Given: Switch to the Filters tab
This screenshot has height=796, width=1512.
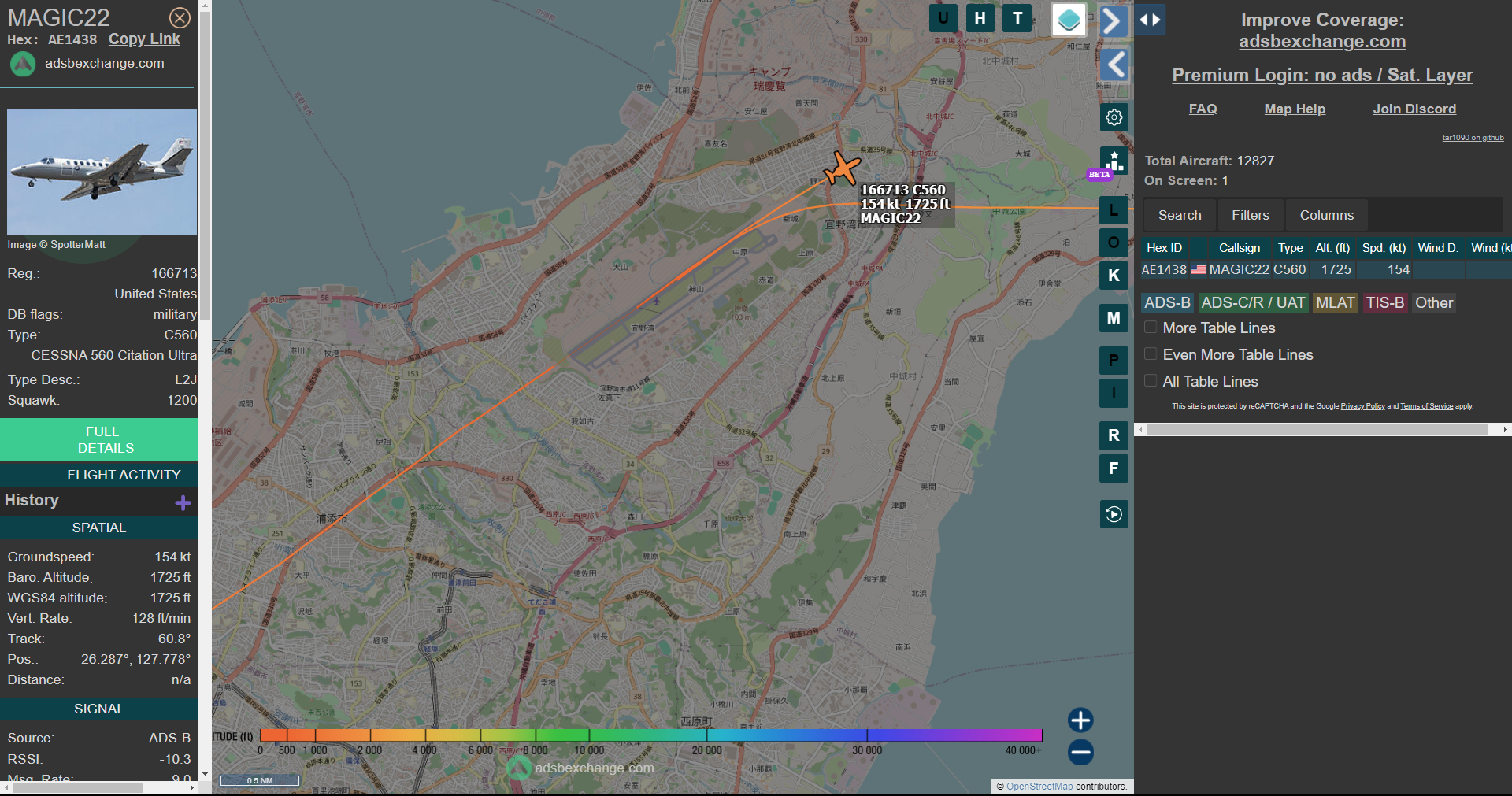Looking at the screenshot, I should [x=1251, y=215].
